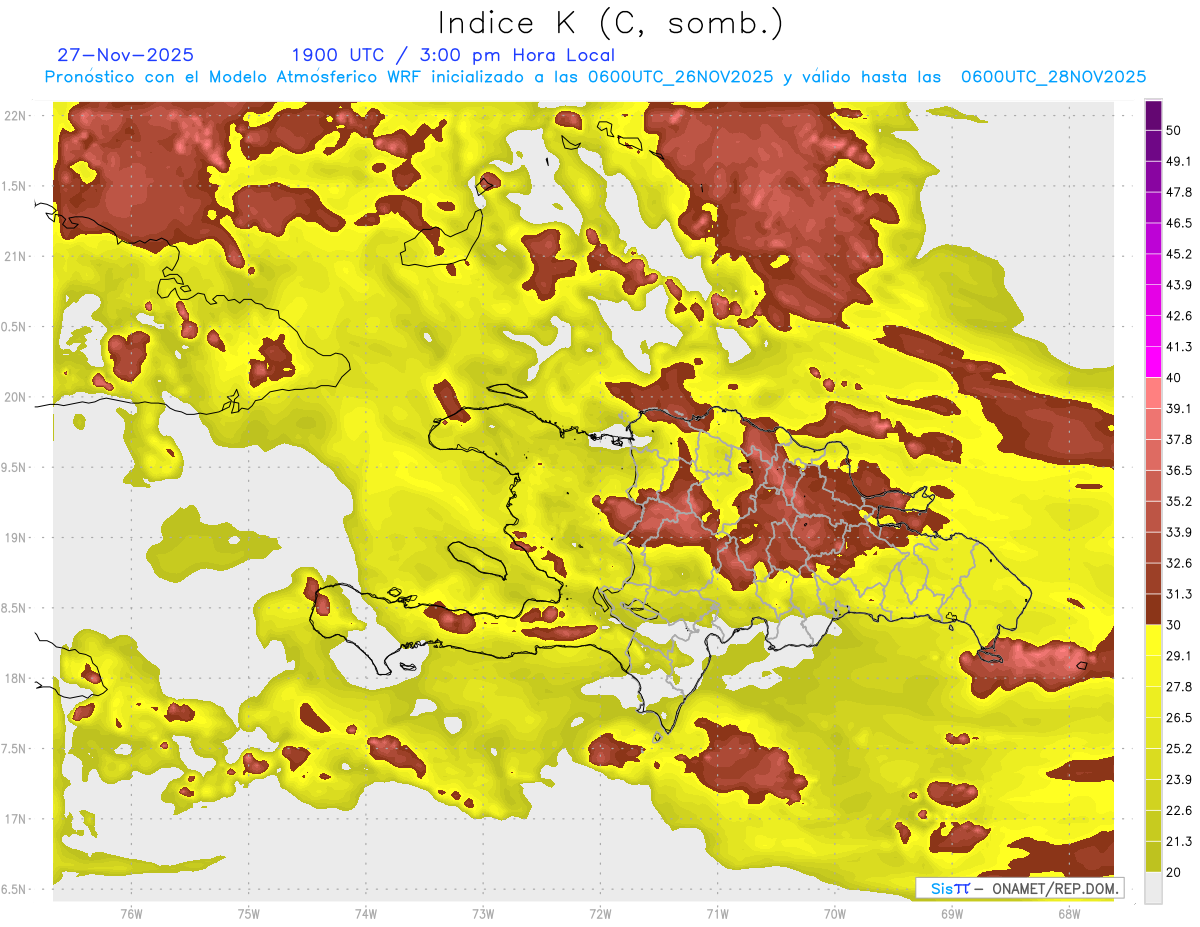
Task: Click the 'SisTT - ONAMET/REP.DOM.' credit box
Action: click(1019, 888)
